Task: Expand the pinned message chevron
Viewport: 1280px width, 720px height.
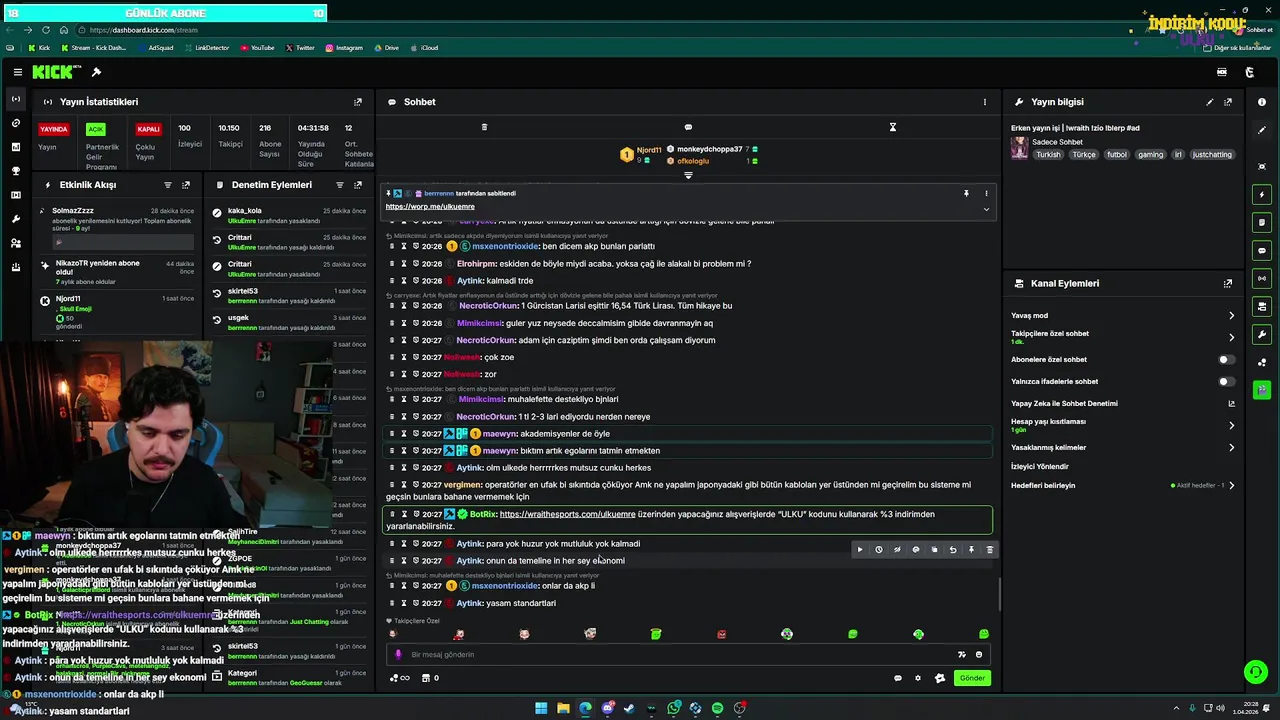Action: (986, 209)
